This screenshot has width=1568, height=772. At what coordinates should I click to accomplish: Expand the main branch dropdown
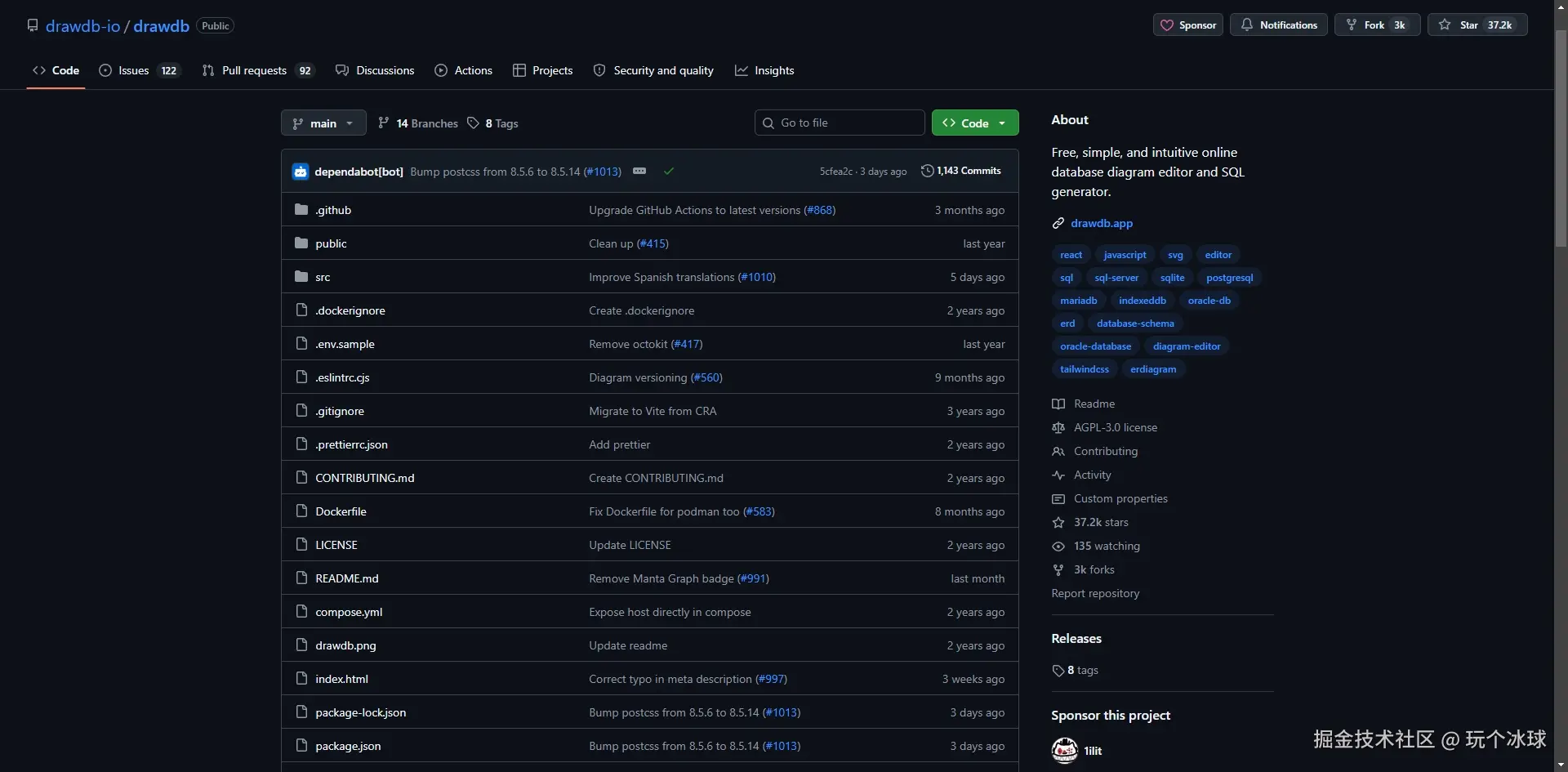pos(323,123)
